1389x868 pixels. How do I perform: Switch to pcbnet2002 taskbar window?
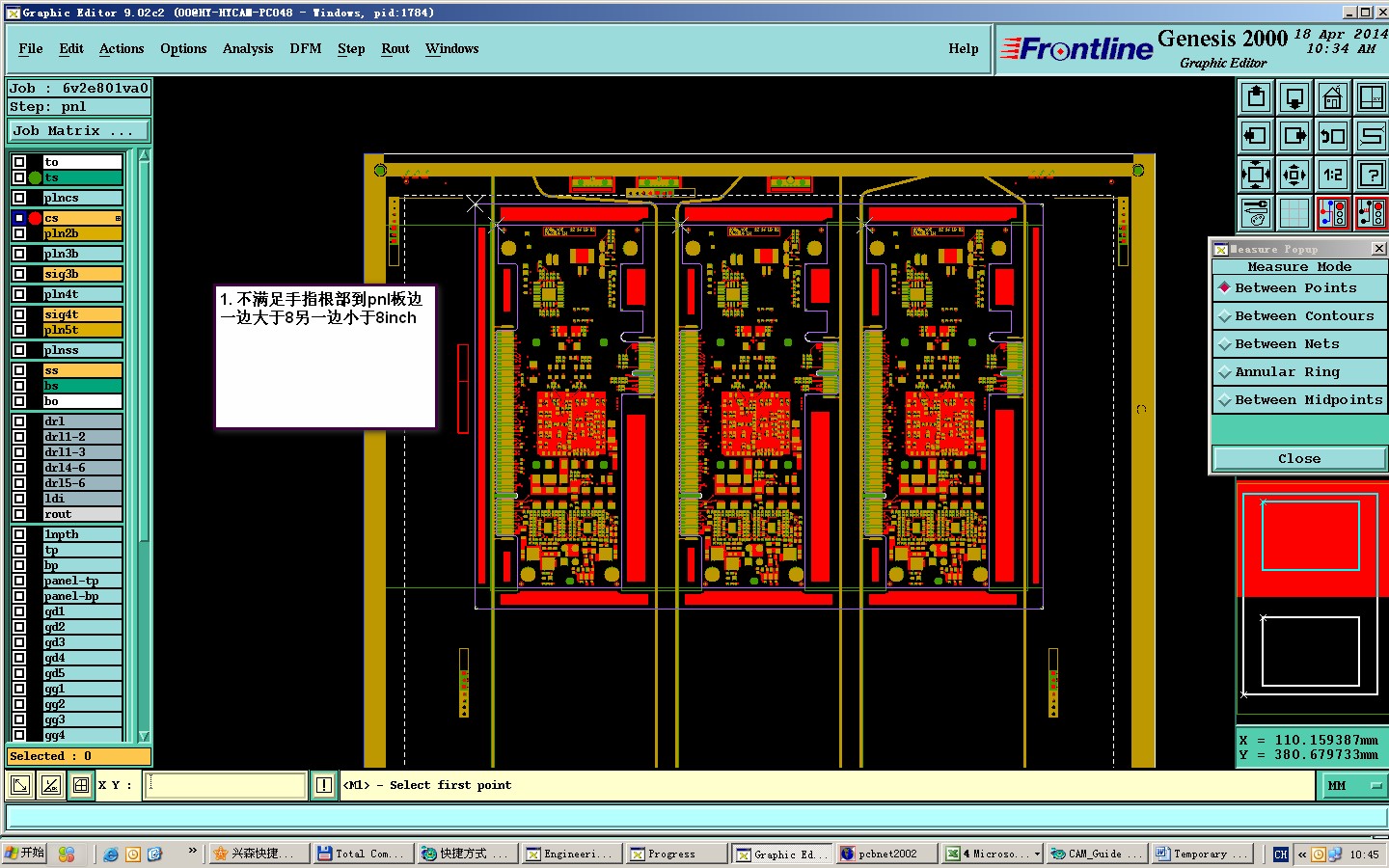(x=888, y=854)
